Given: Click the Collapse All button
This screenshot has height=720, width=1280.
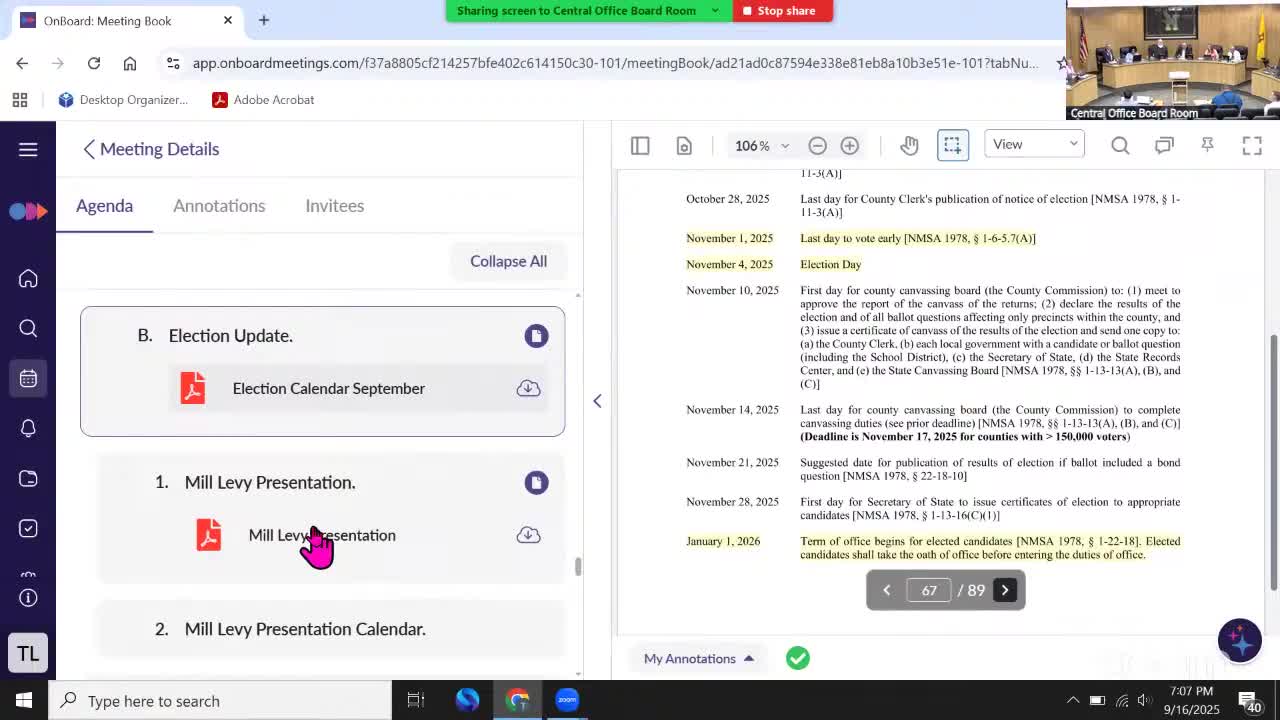Looking at the screenshot, I should coord(508,261).
